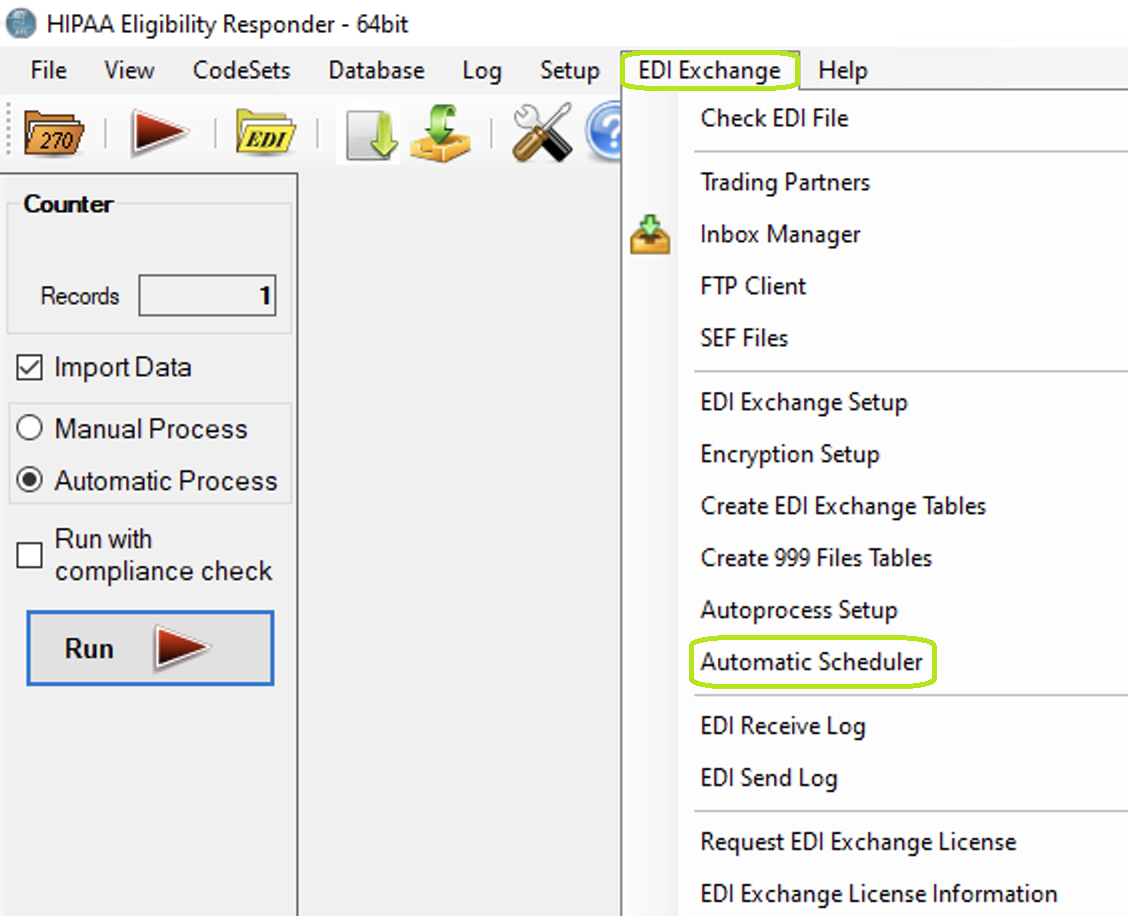Open the Automatic Scheduler menu item
Screen dimensions: 1128x916
pyautogui.click(x=812, y=662)
